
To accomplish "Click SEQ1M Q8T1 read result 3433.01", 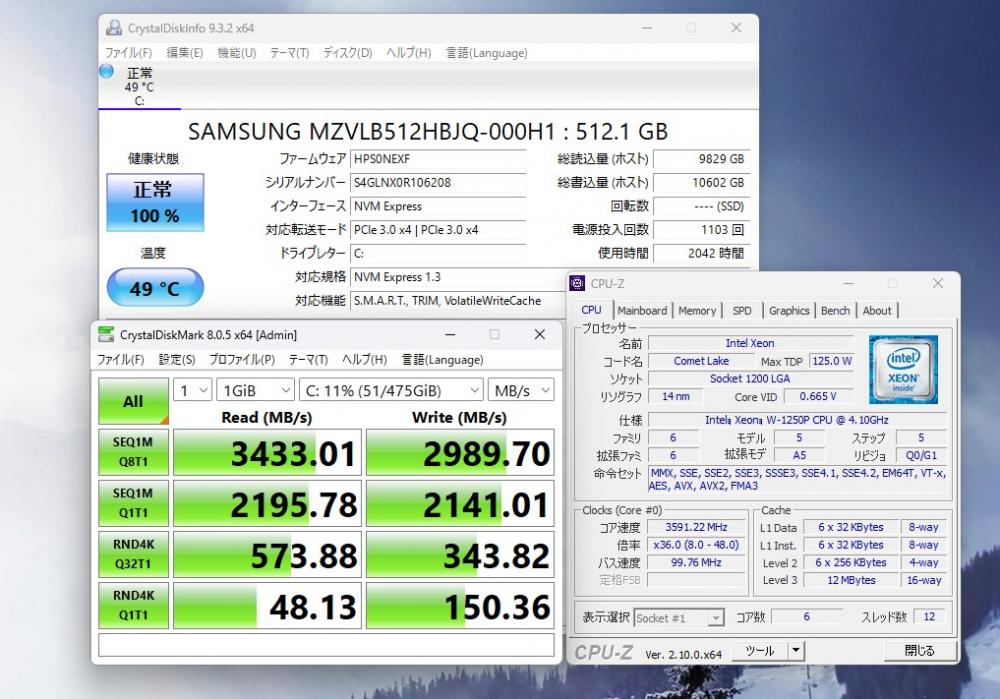I will pyautogui.click(x=267, y=452).
